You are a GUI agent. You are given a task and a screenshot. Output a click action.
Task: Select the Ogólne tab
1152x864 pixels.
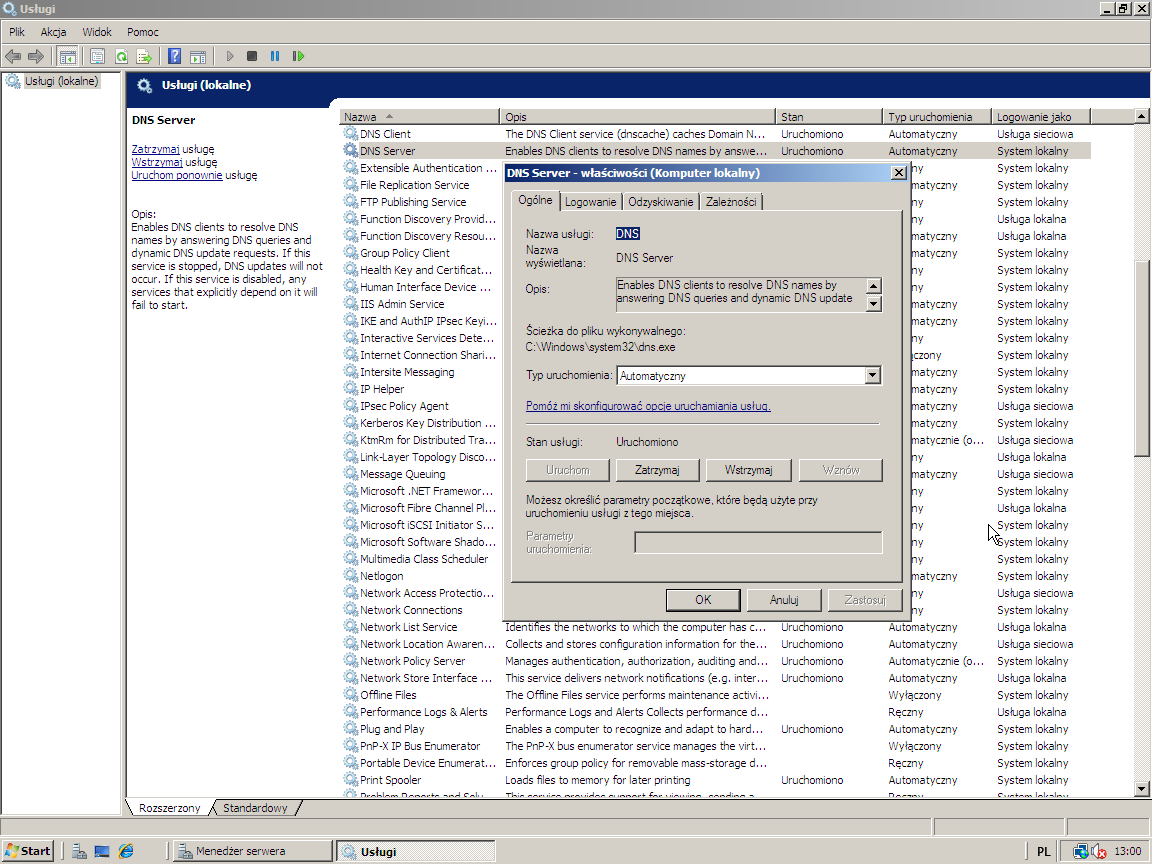point(536,200)
